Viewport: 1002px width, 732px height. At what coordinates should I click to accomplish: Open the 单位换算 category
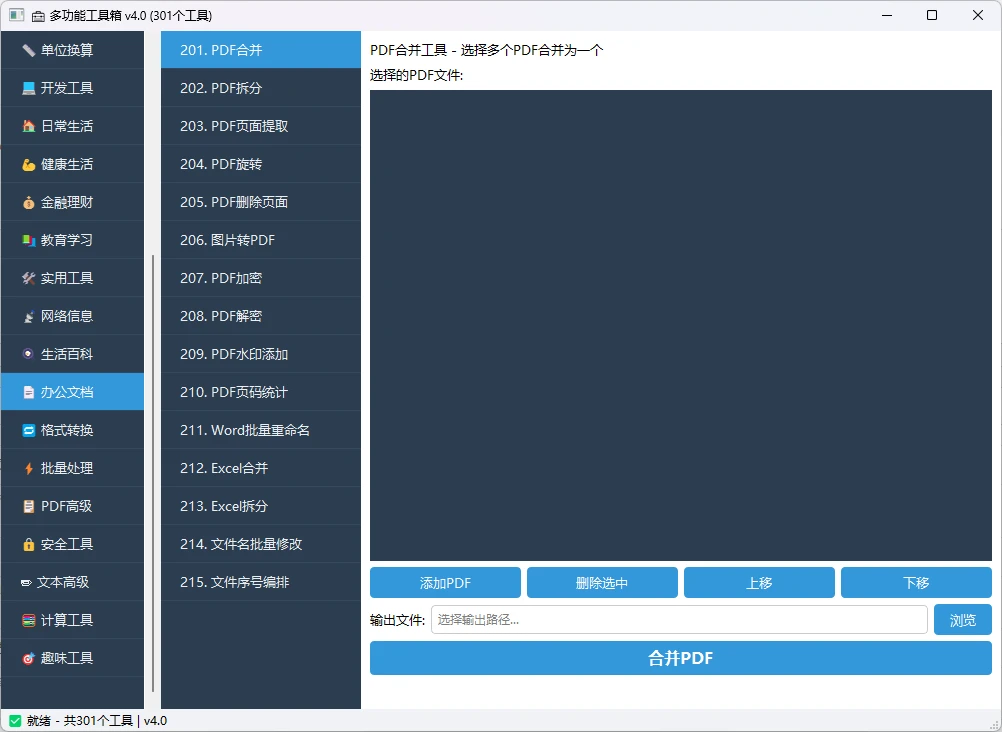coord(72,50)
